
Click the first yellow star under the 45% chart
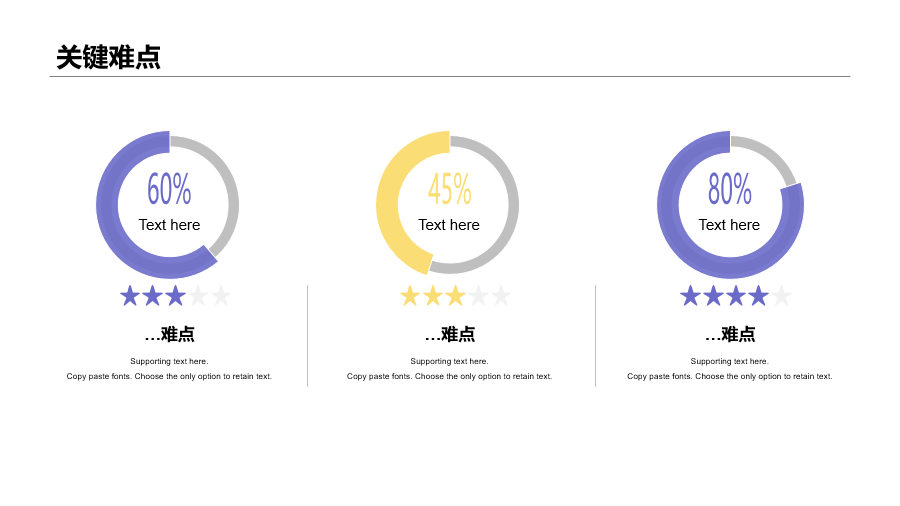point(410,296)
